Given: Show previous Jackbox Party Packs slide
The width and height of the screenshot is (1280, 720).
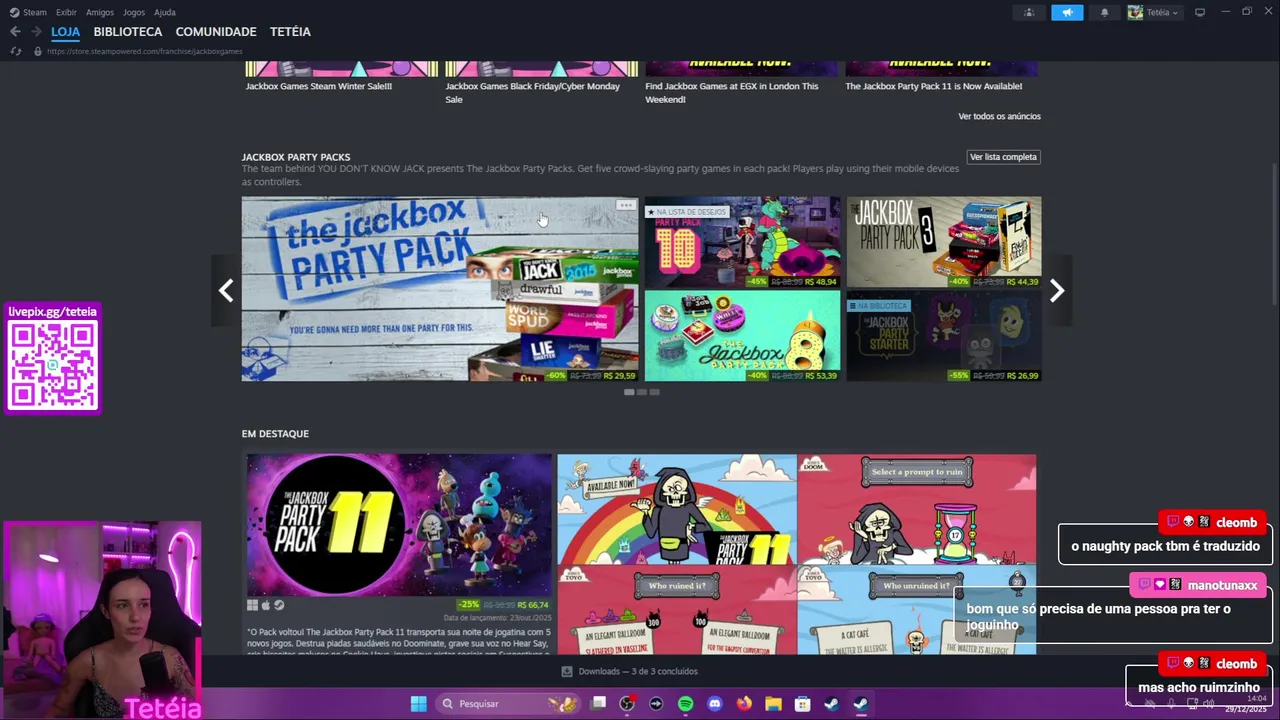Looking at the screenshot, I should click(x=226, y=290).
